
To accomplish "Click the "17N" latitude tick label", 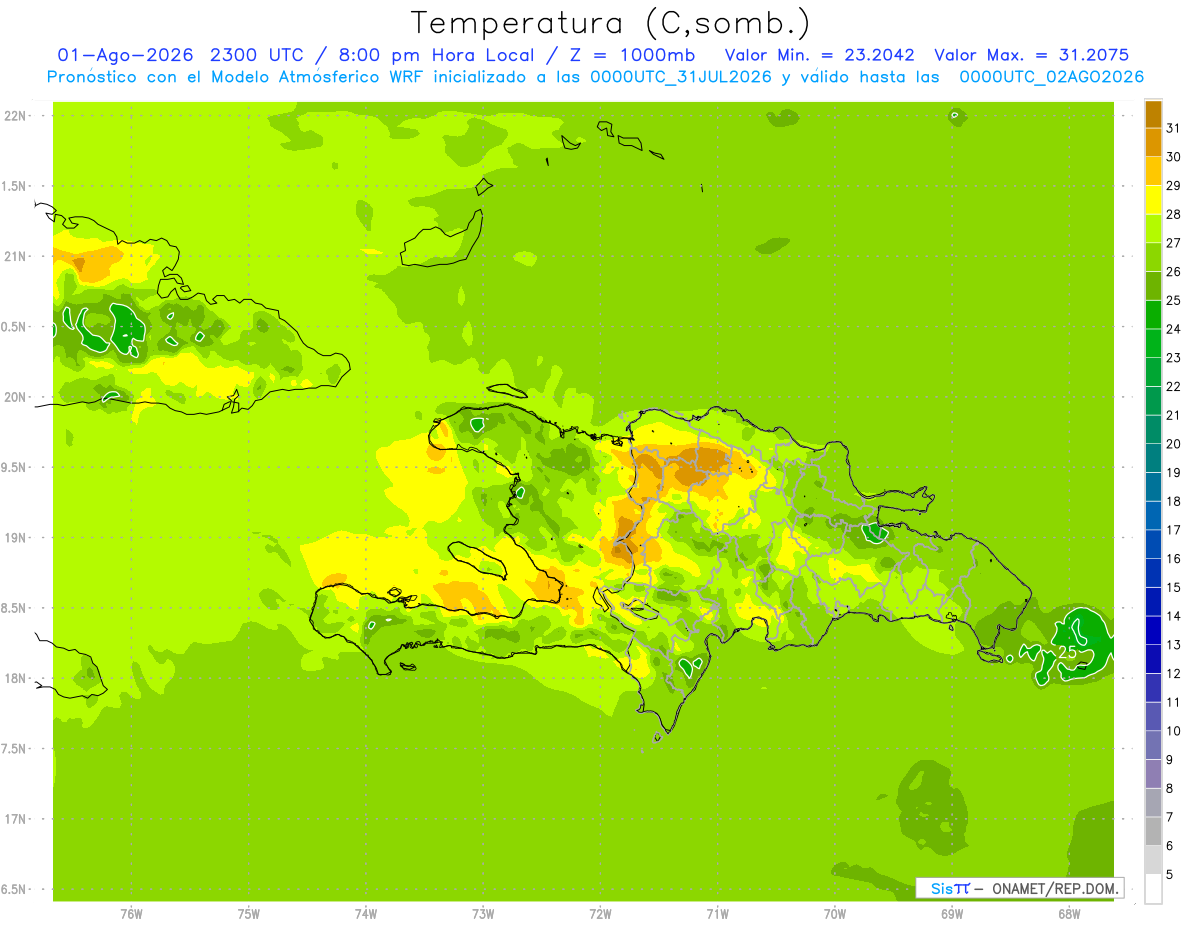I will (16, 820).
